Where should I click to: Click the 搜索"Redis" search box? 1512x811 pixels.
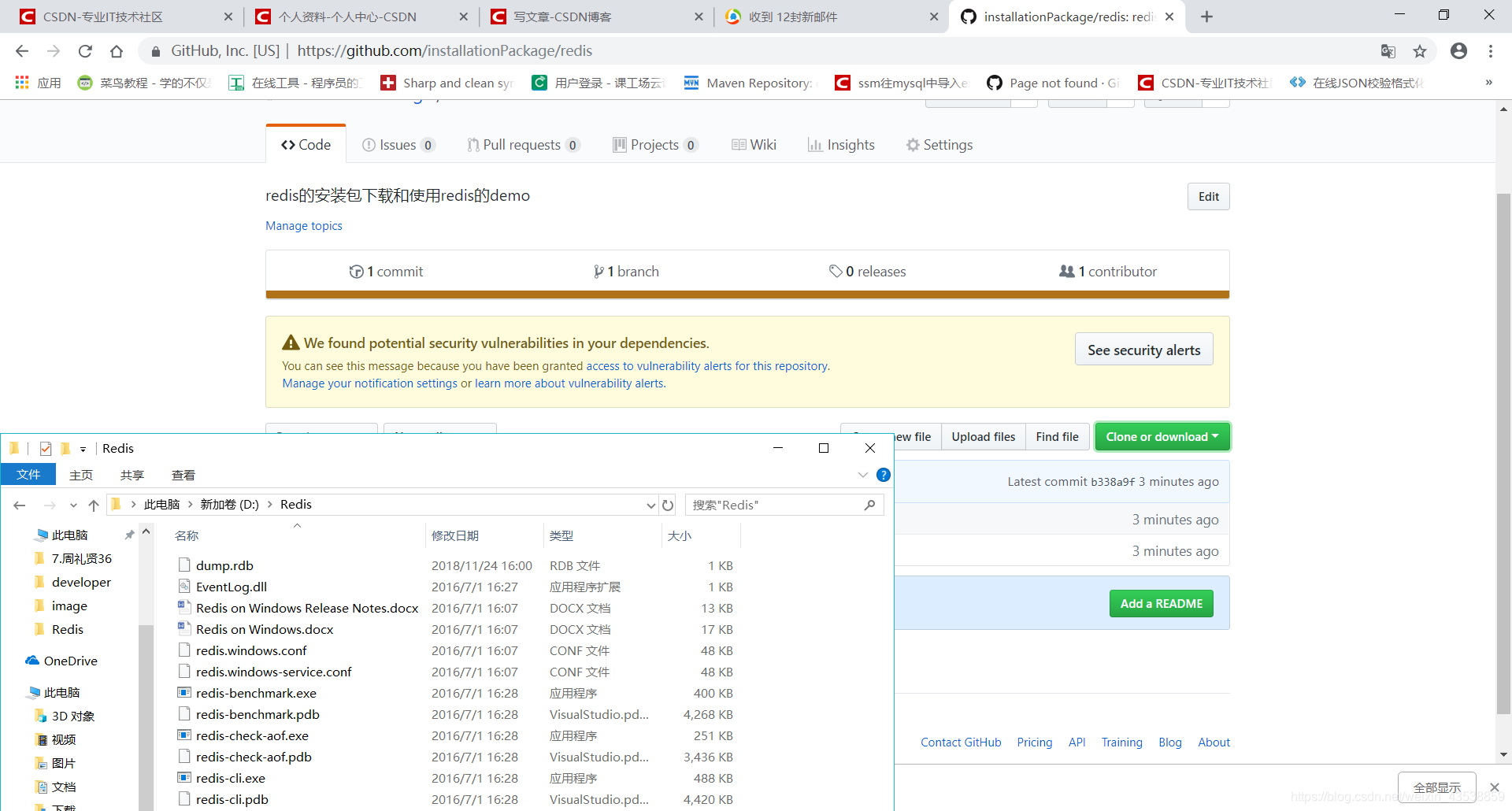coord(784,505)
